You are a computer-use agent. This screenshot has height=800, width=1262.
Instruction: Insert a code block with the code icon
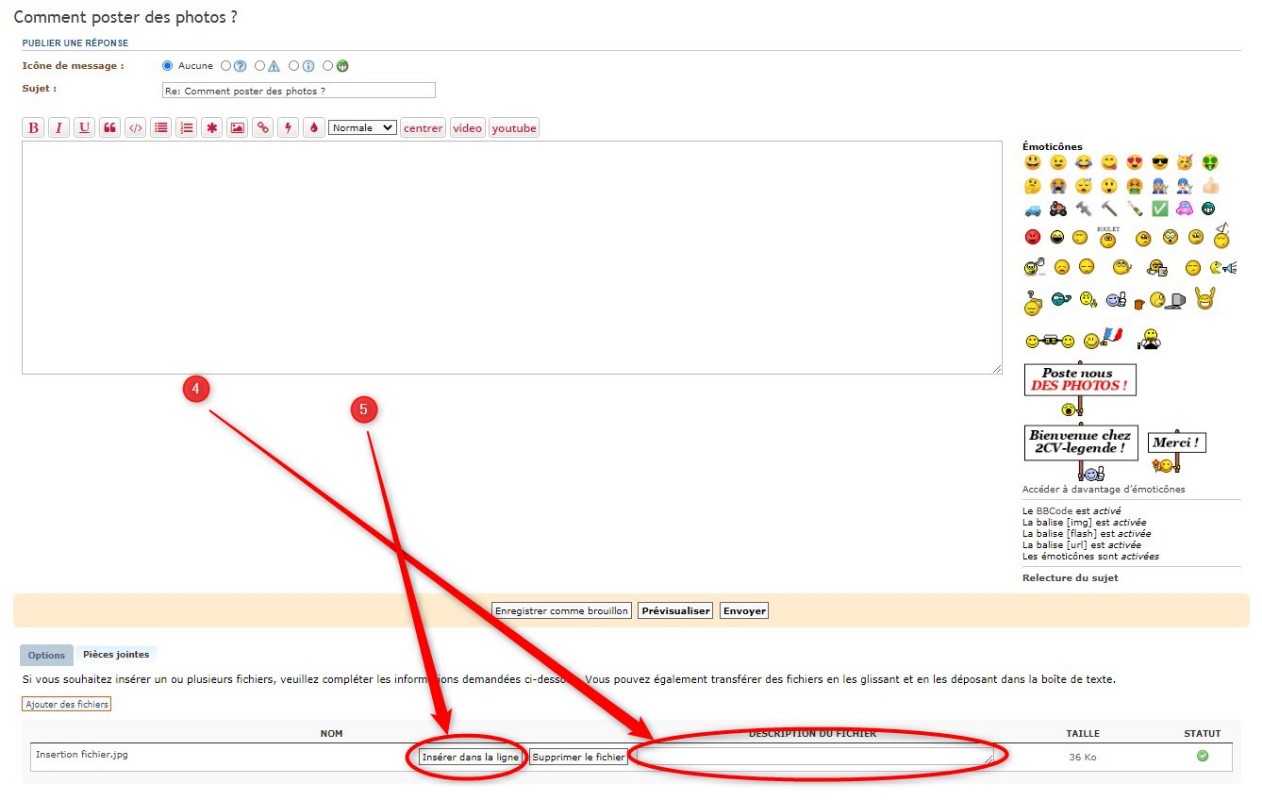pyautogui.click(x=135, y=128)
